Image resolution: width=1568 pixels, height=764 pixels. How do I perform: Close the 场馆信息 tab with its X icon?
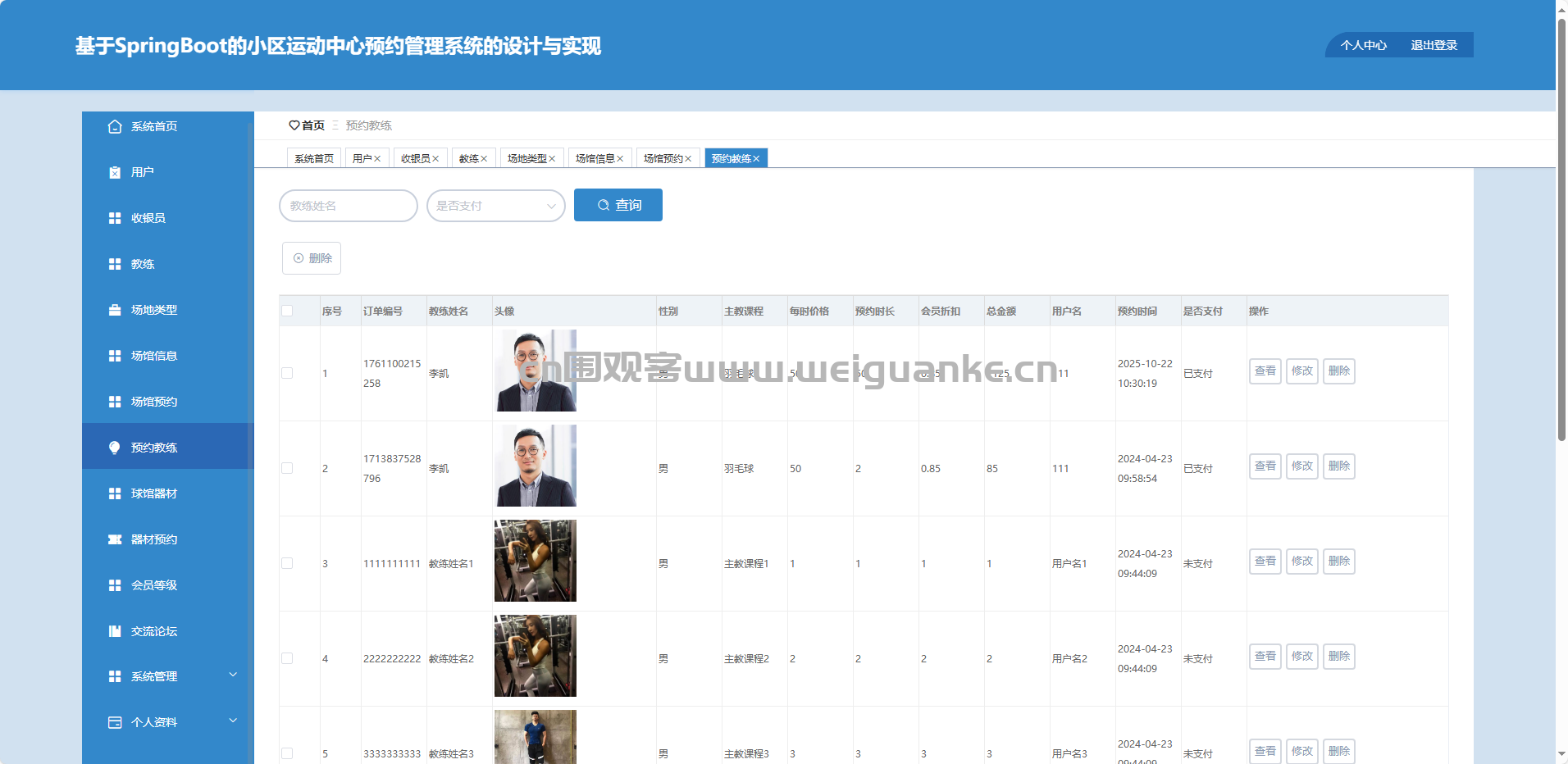click(x=620, y=159)
